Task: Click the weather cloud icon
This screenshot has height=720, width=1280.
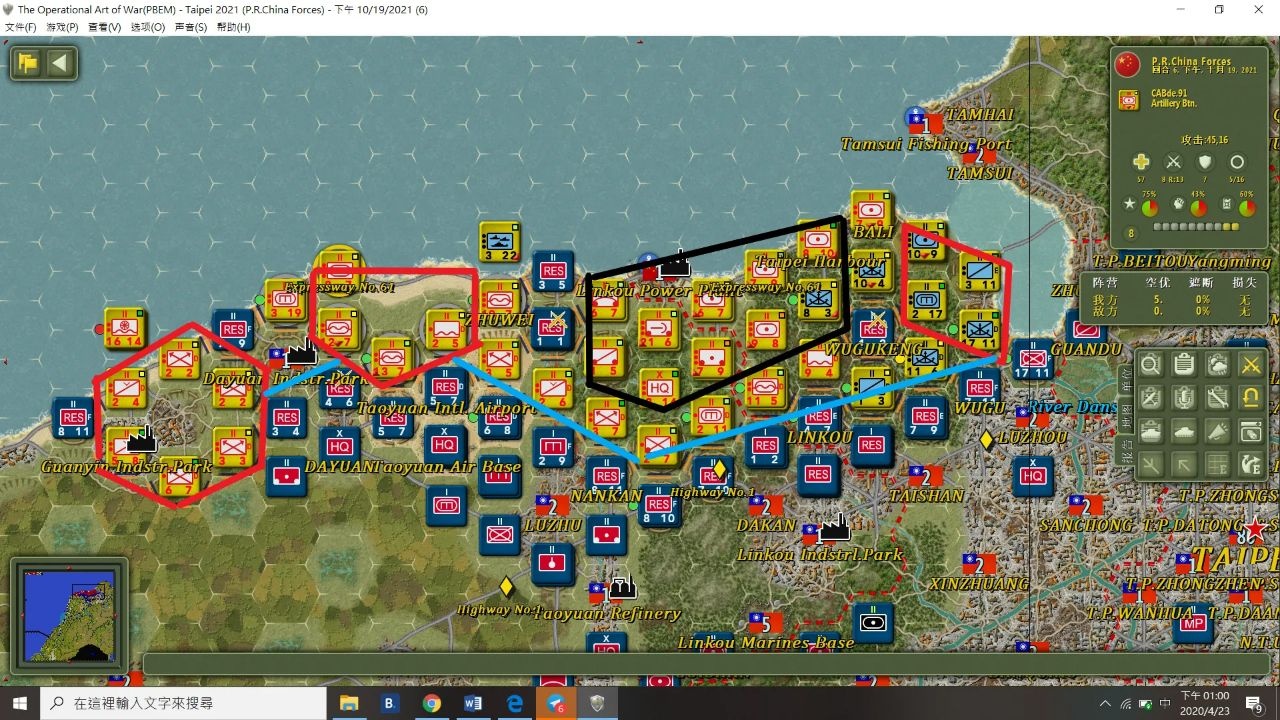Action: [x=1217, y=365]
